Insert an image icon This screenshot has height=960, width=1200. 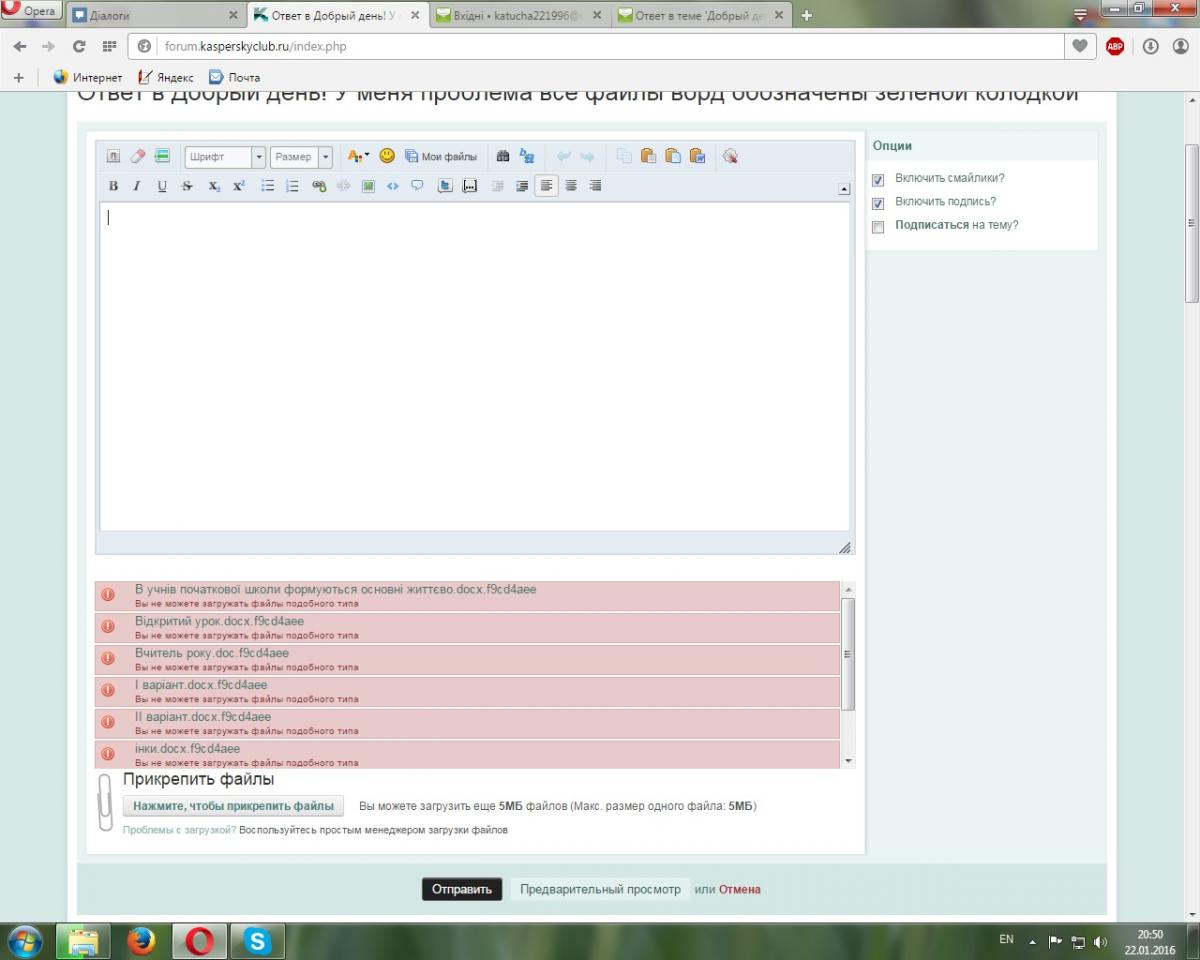click(368, 186)
